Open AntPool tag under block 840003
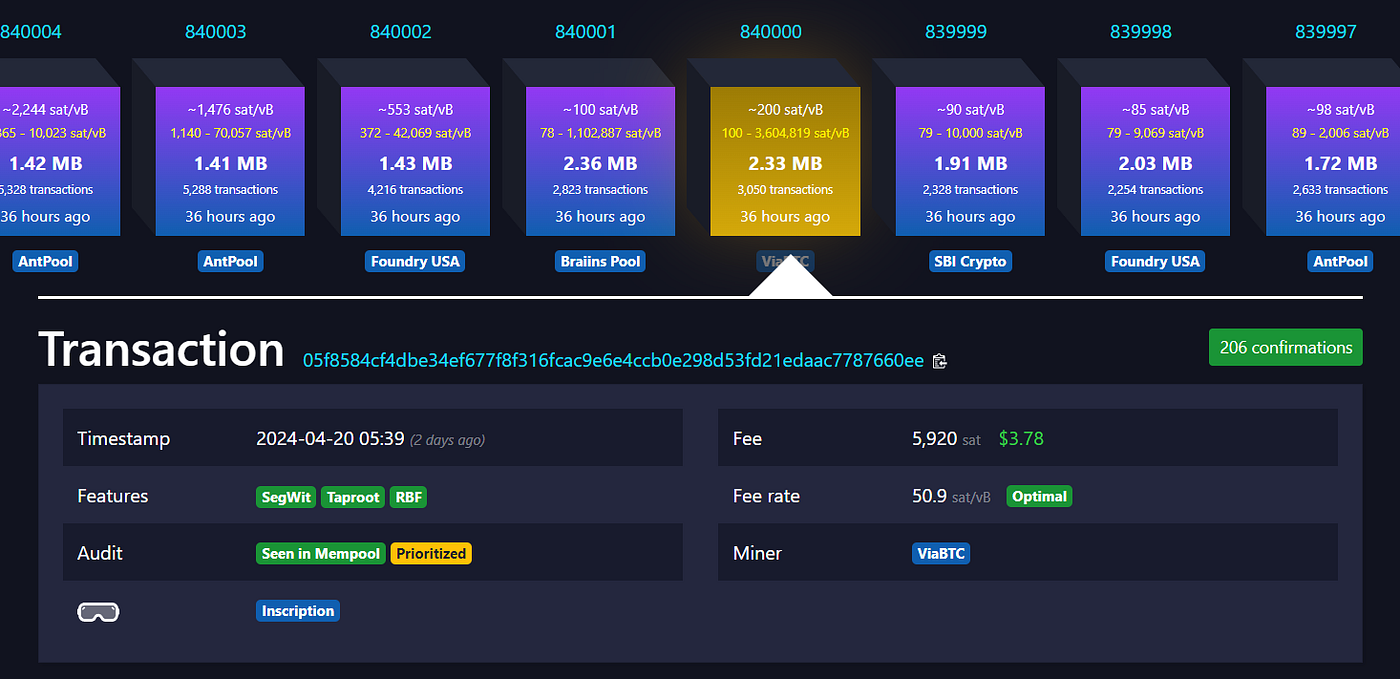This screenshot has height=679, width=1400. click(x=230, y=261)
